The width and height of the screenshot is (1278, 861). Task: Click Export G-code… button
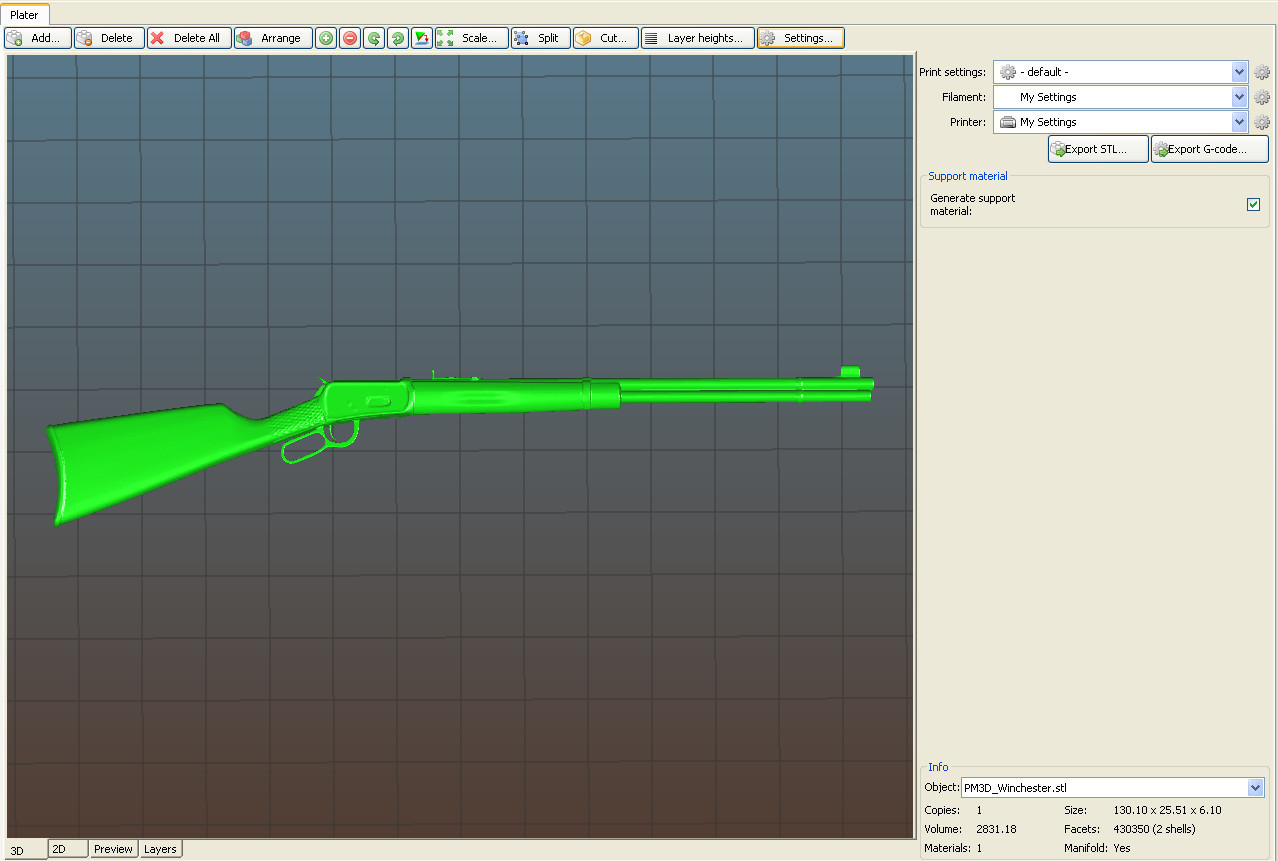(1210, 149)
